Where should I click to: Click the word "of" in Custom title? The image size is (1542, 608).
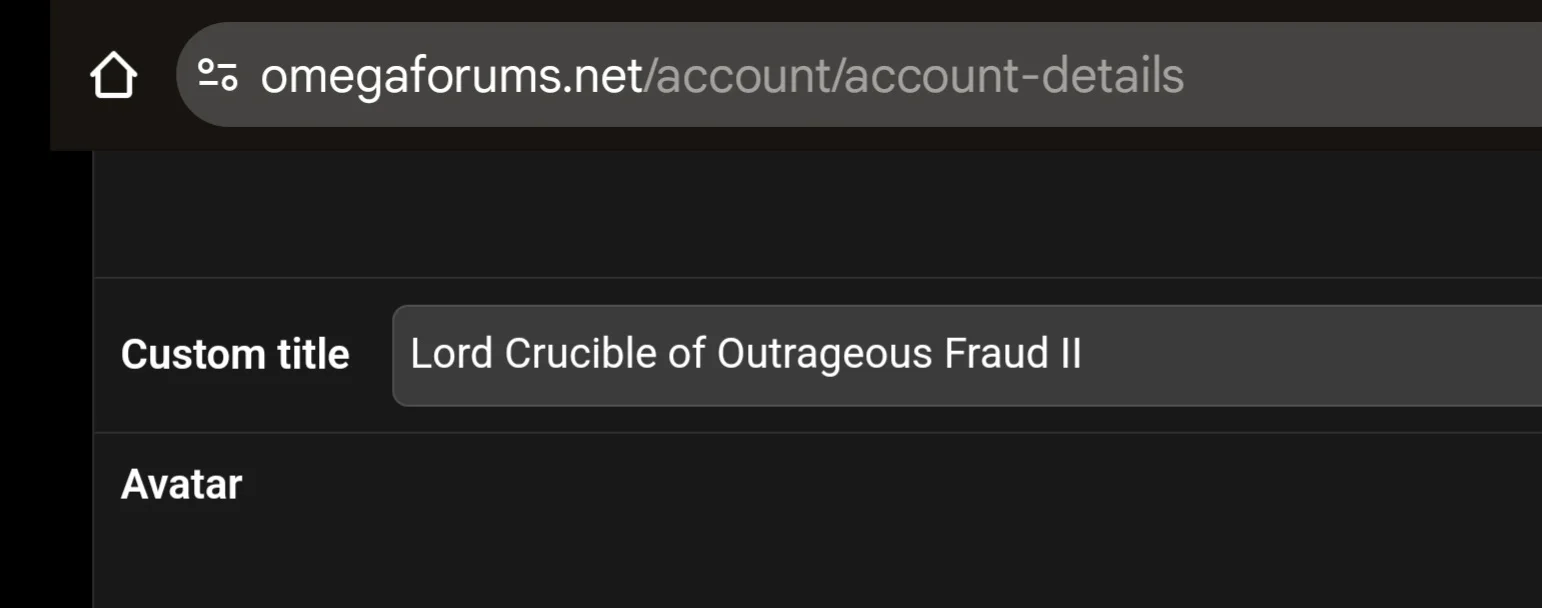pos(687,354)
